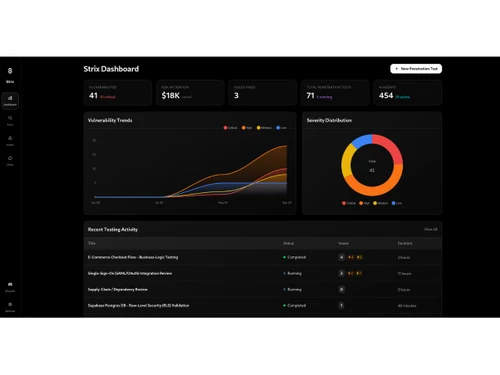The image size is (500, 375).
Task: Click the View All link in Recent Testing Activity
Action: [x=431, y=229]
